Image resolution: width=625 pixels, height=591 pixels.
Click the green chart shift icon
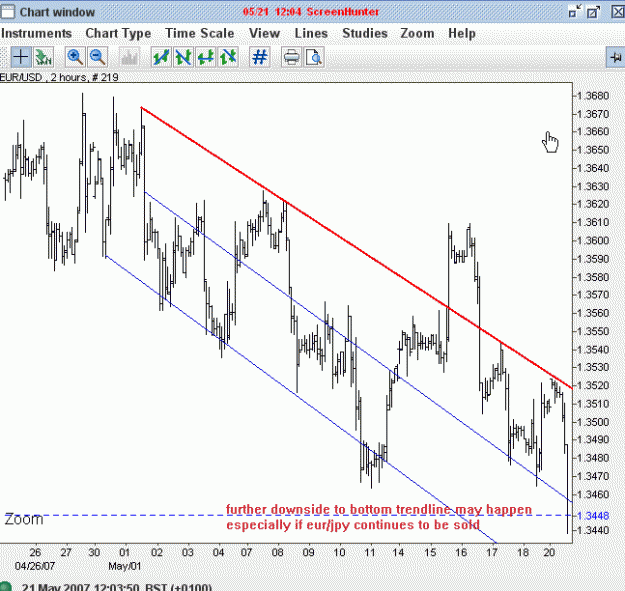(x=43, y=57)
